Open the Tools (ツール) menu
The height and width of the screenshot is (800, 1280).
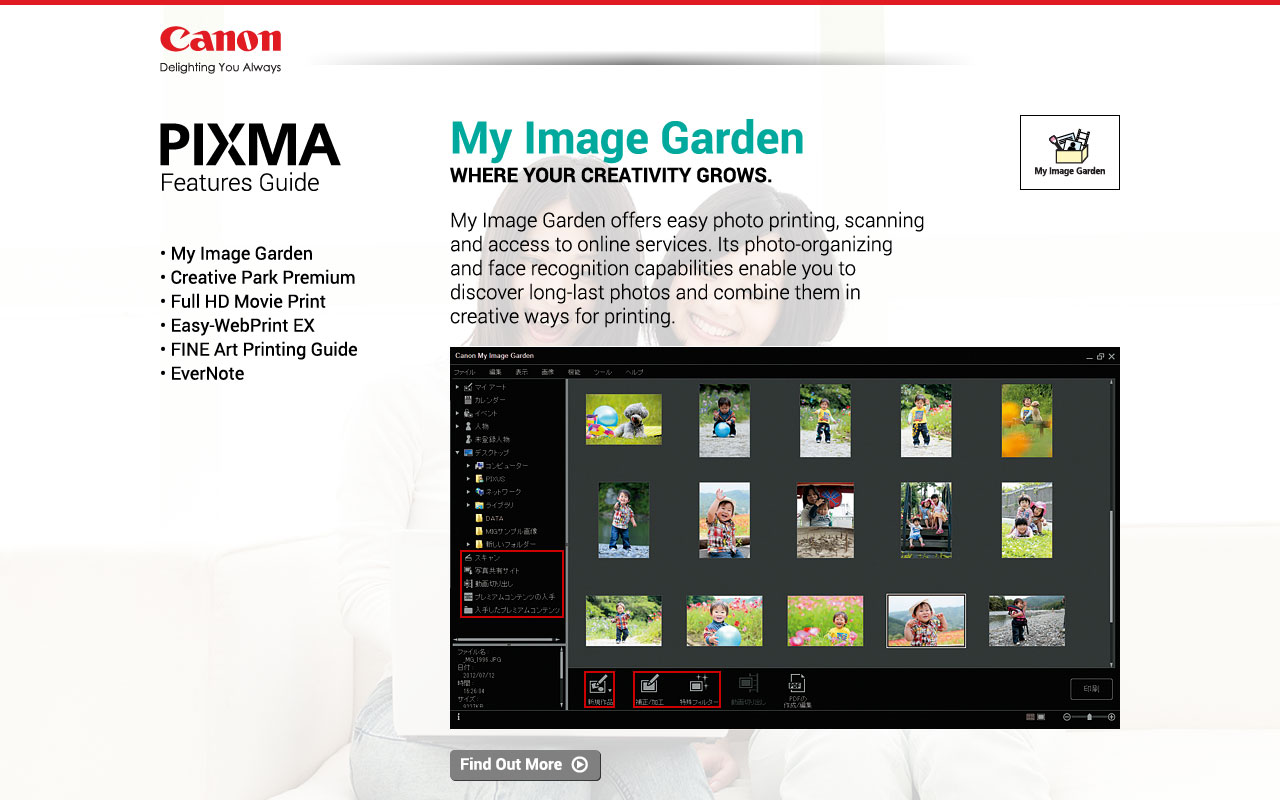pos(603,371)
